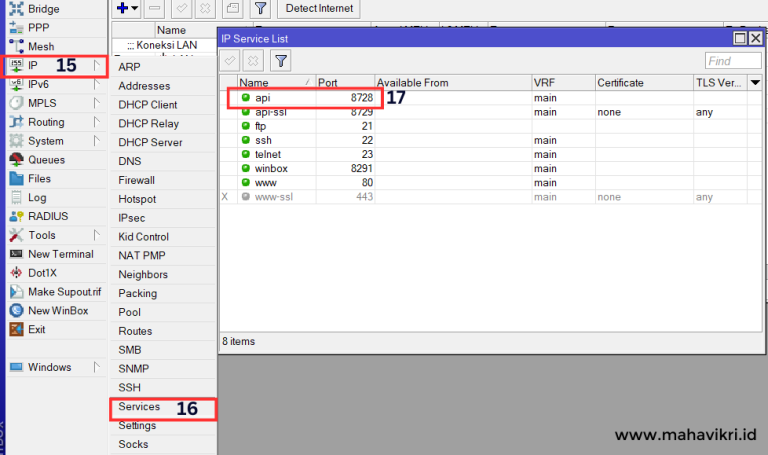
Task: Open Queues from the sidebar
Action: pos(46,160)
